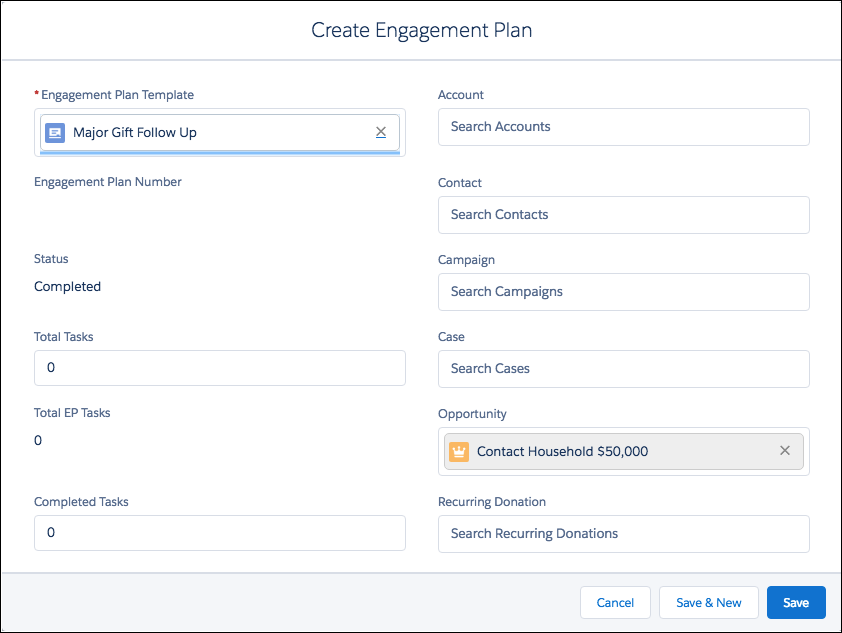842x633 pixels.
Task: Click the crown icon on the Opportunity pill
Action: coord(459,451)
